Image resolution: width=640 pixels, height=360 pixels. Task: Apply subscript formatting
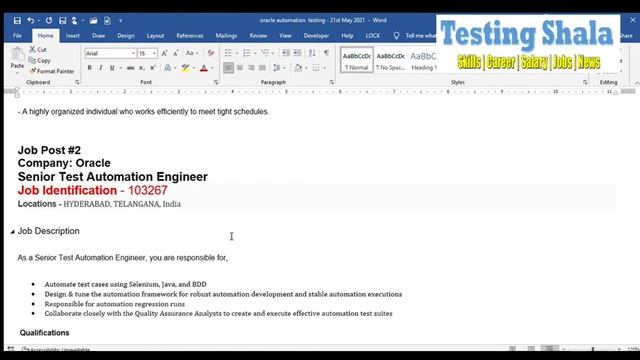[x=141, y=68]
